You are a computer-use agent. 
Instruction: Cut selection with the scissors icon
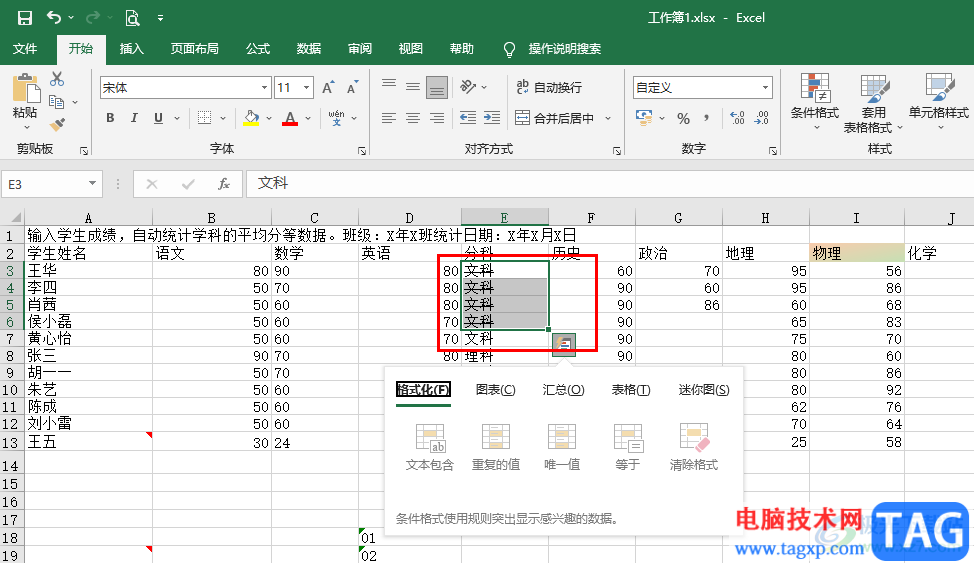(57, 79)
